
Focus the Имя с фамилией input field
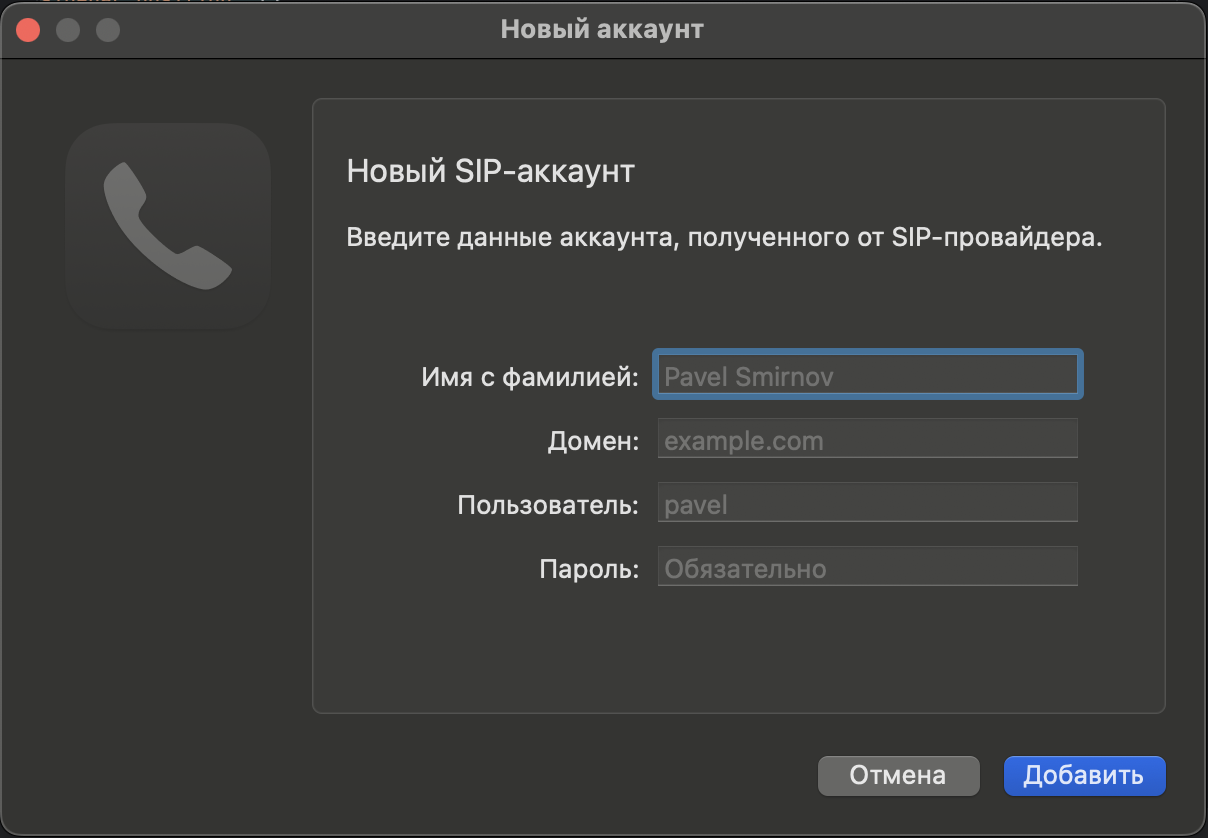(867, 376)
